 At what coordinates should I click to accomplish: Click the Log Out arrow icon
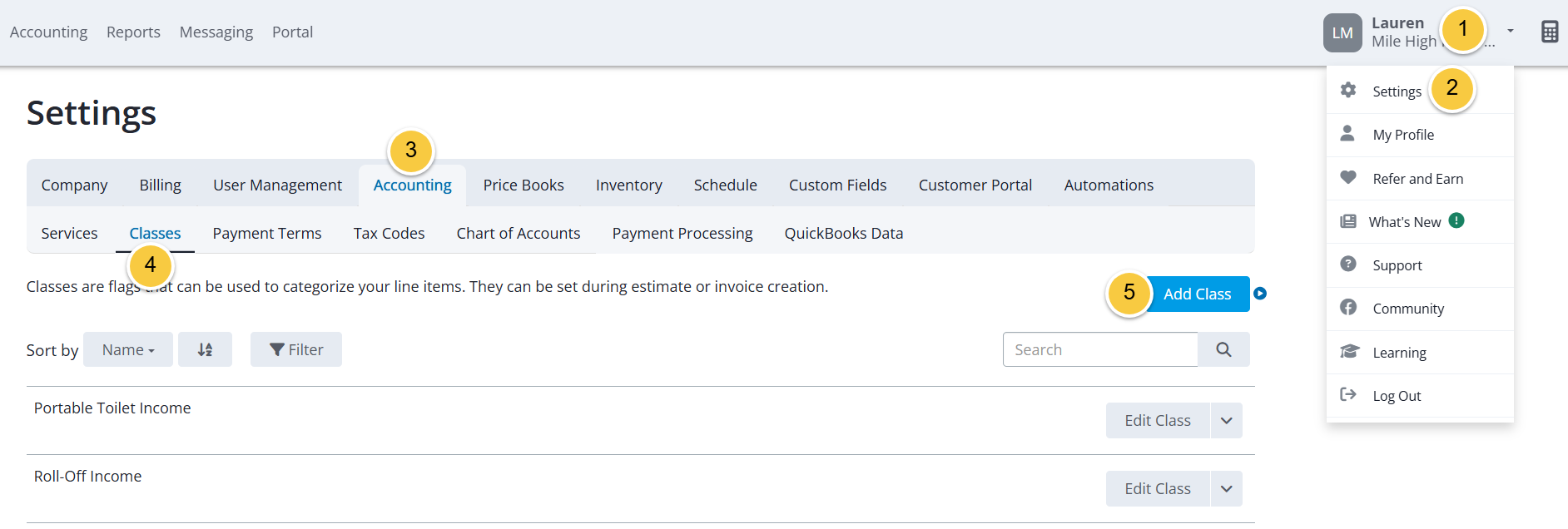pyautogui.click(x=1348, y=394)
